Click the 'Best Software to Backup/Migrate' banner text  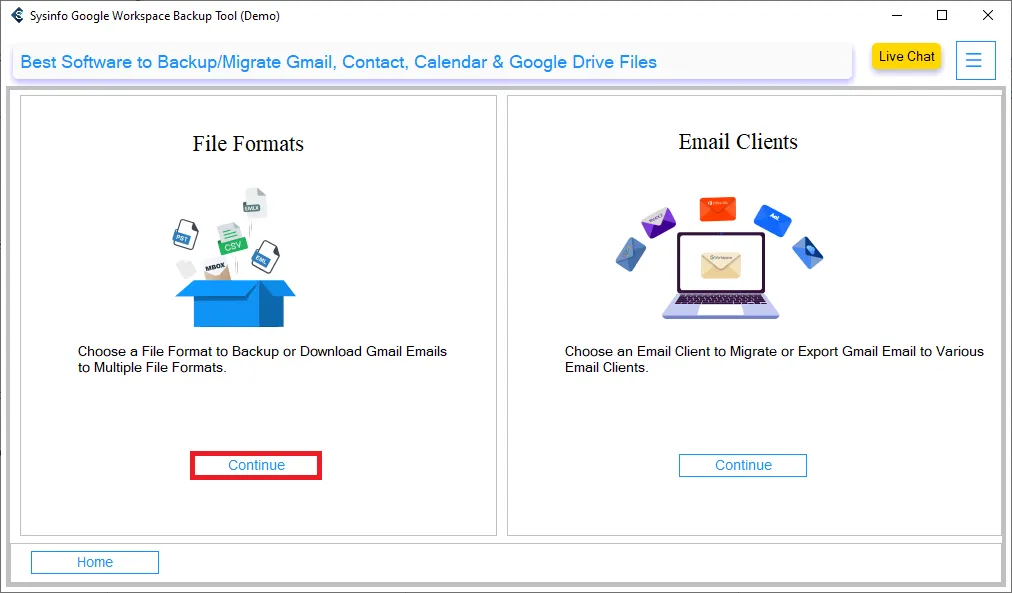point(339,62)
